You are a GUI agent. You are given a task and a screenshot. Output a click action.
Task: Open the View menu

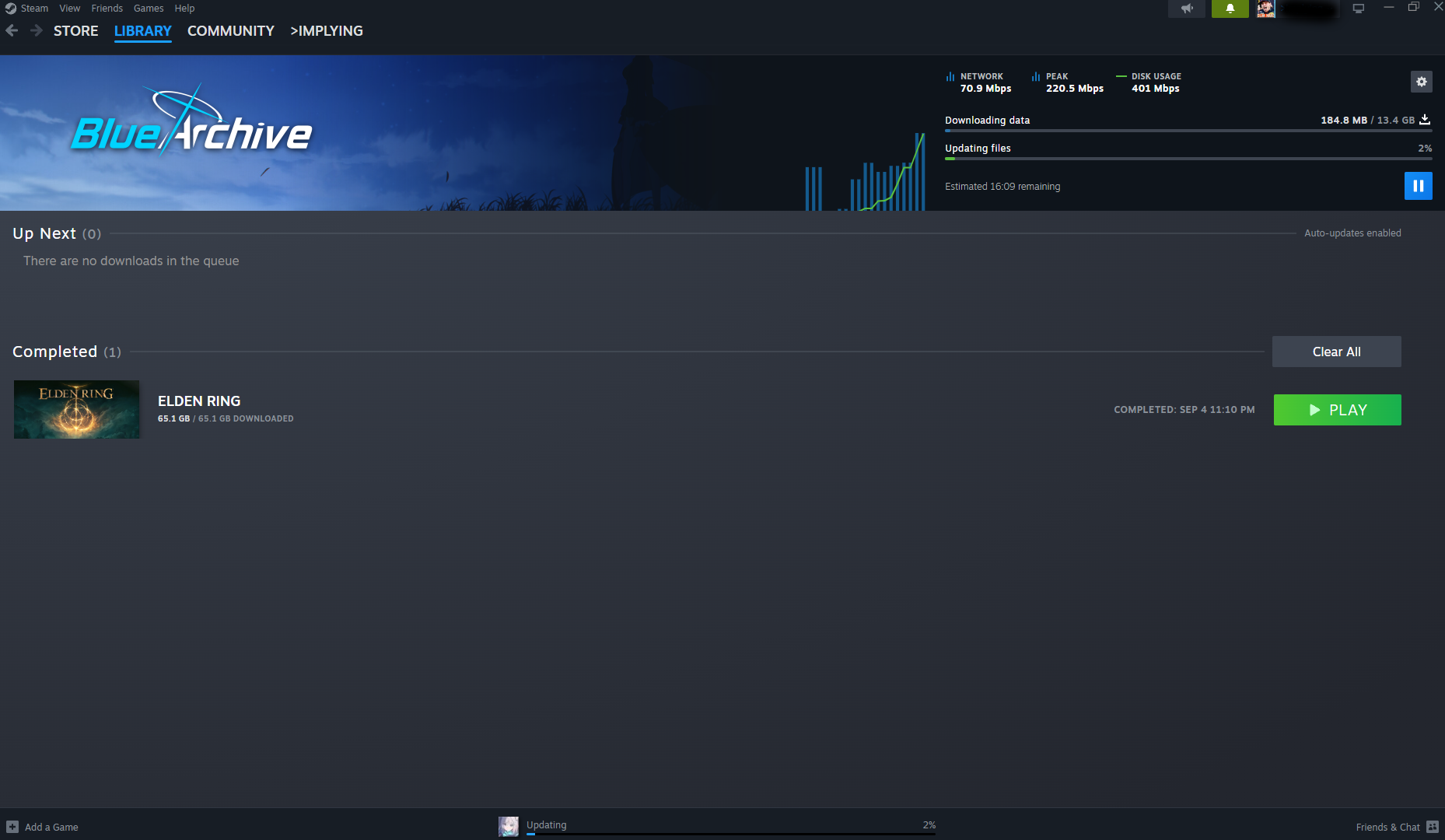tap(70, 8)
